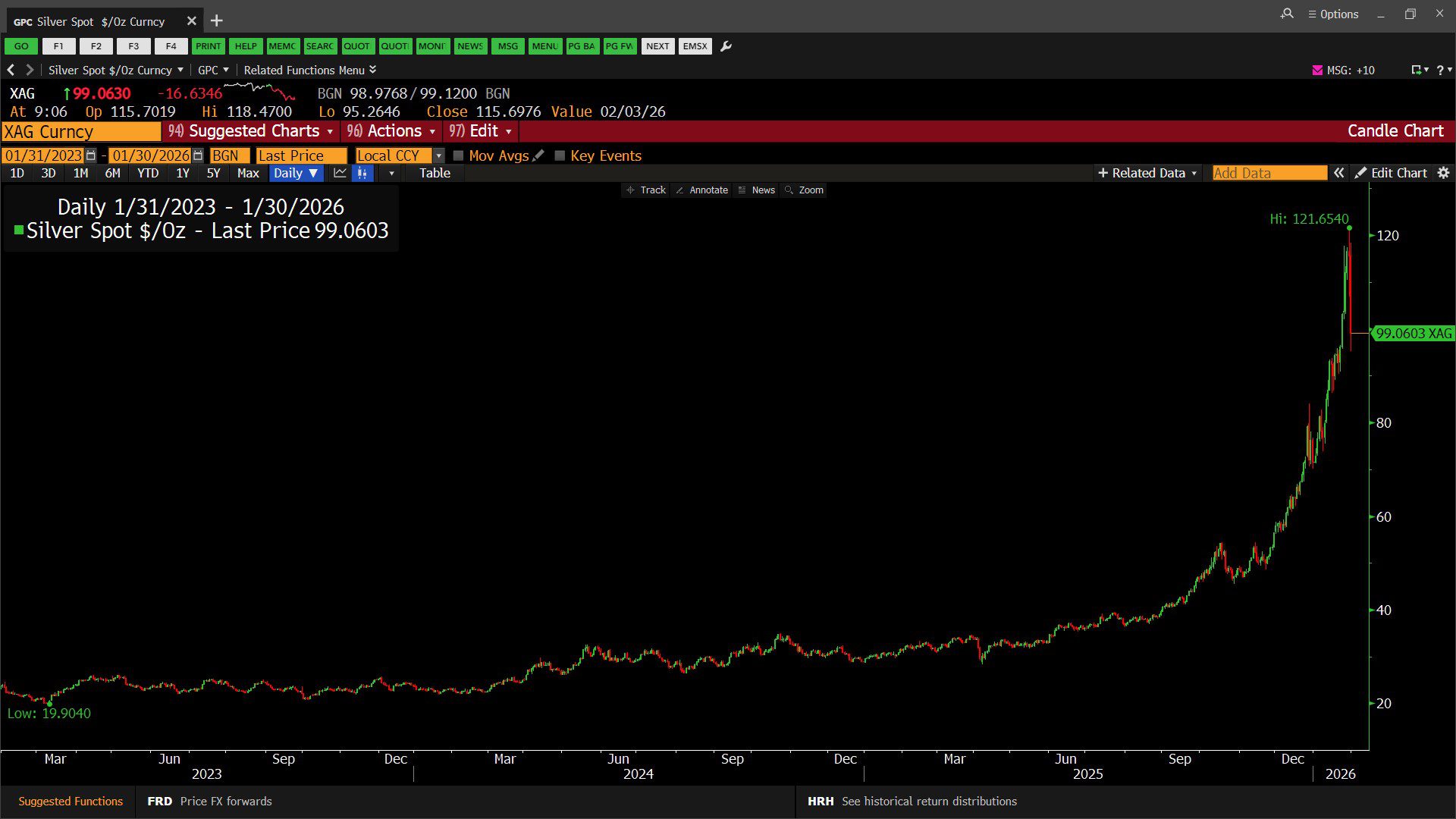Enable the Mov Avgs checkbox

(458, 155)
